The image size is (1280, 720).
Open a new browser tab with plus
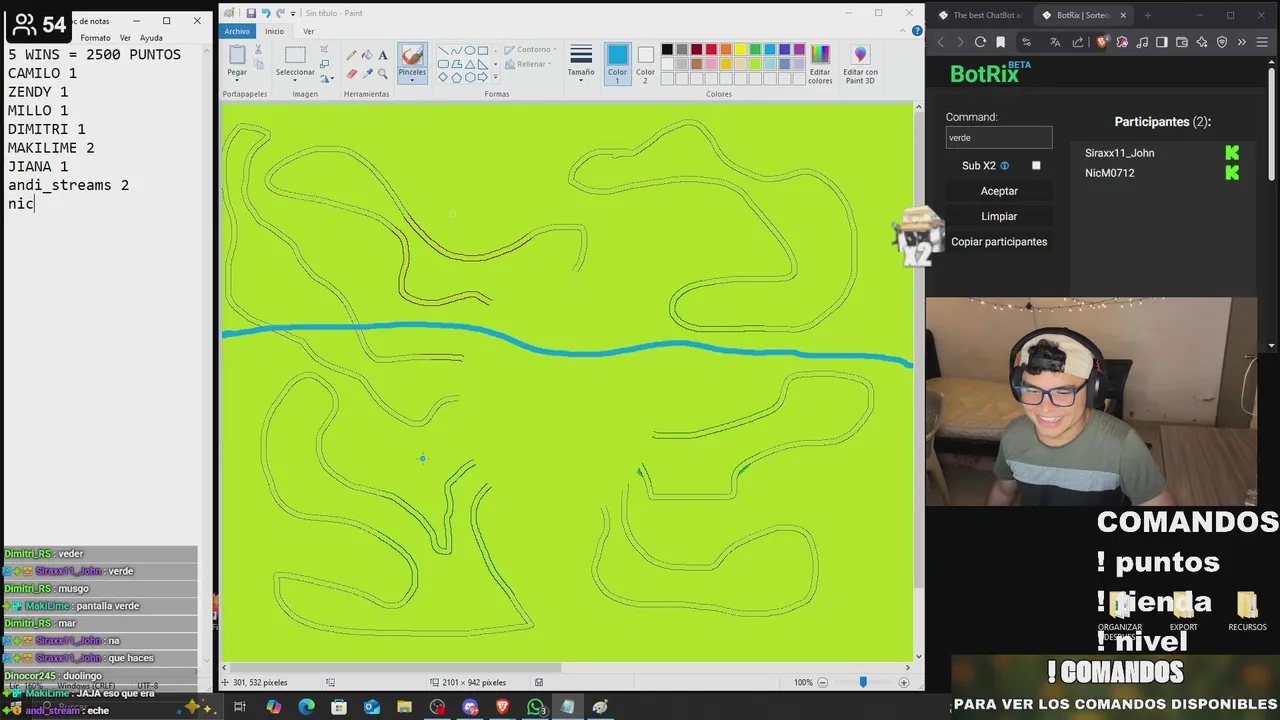(x=1147, y=15)
